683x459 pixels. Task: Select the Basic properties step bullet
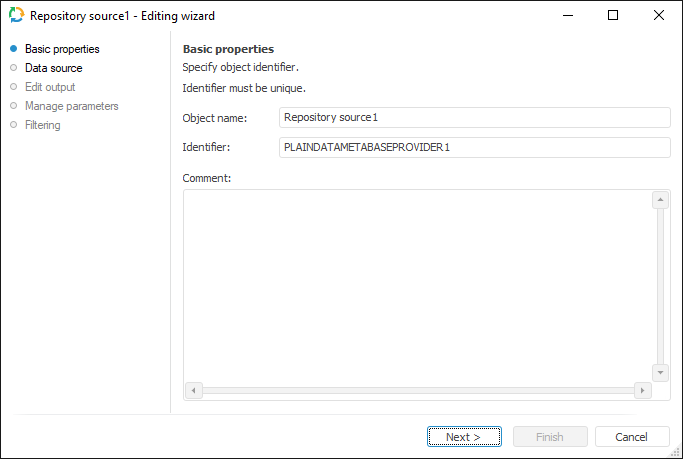click(13, 49)
